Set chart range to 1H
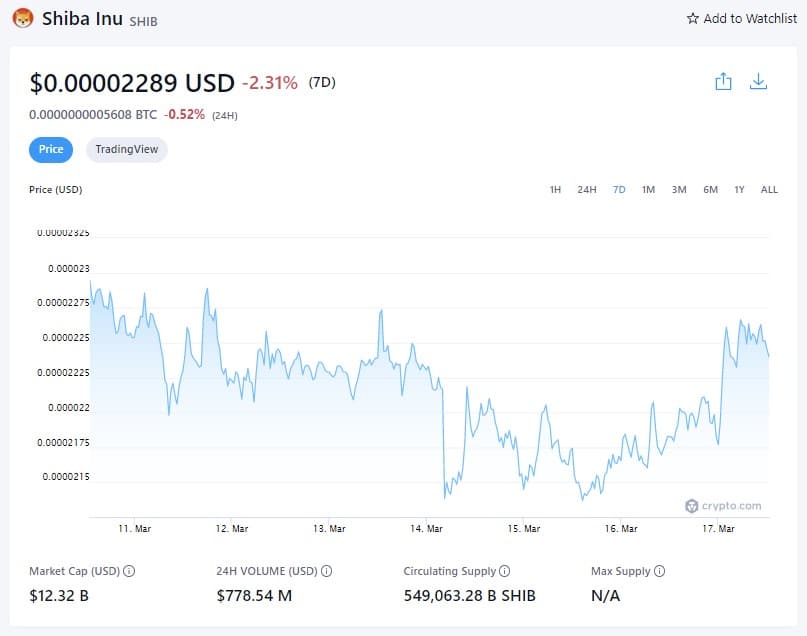This screenshot has height=636, width=807. [x=555, y=189]
